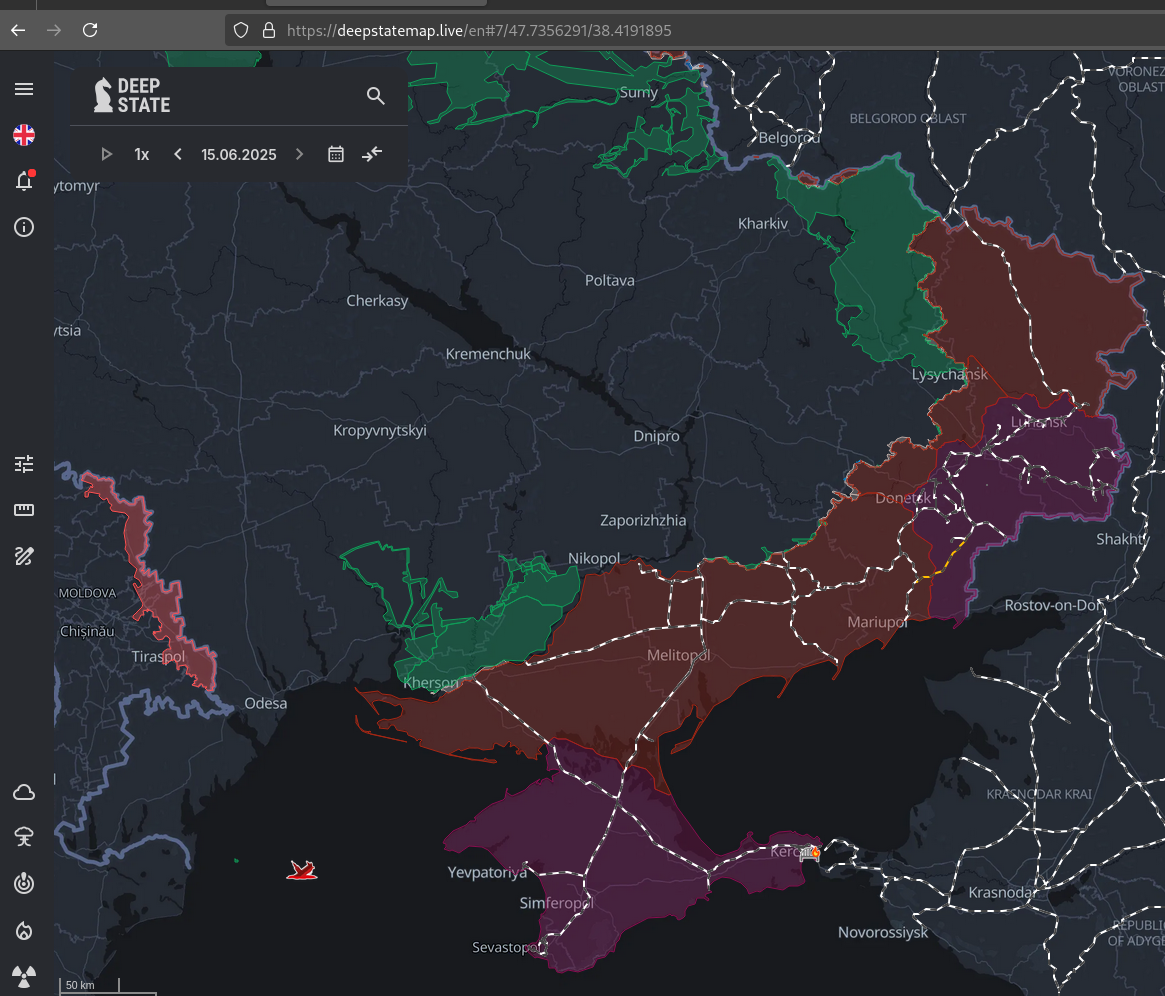Click the Odesa city label

pos(265,703)
